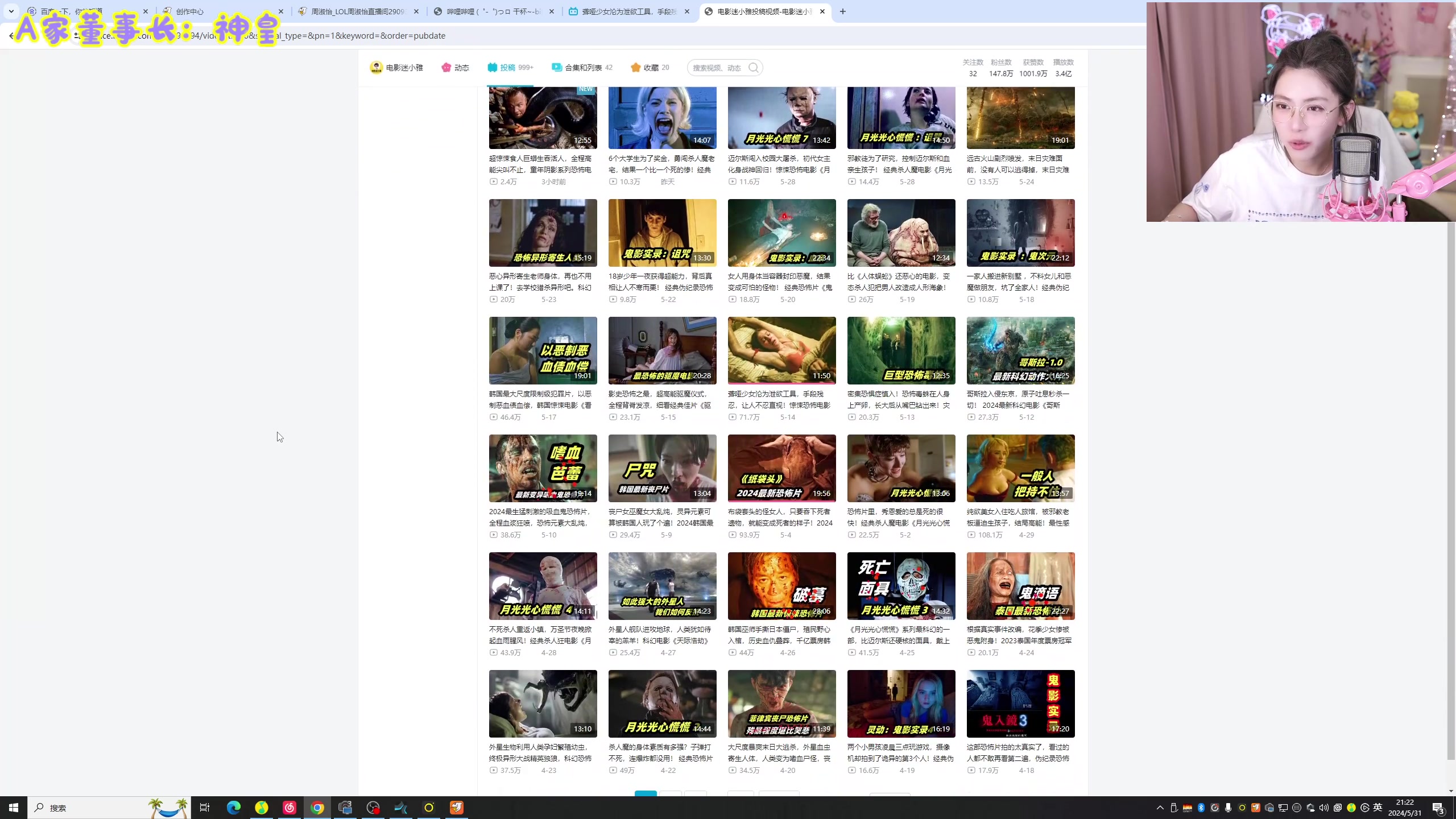Switch to 周淑怡_LOL直播间 browser tab

click(358, 11)
